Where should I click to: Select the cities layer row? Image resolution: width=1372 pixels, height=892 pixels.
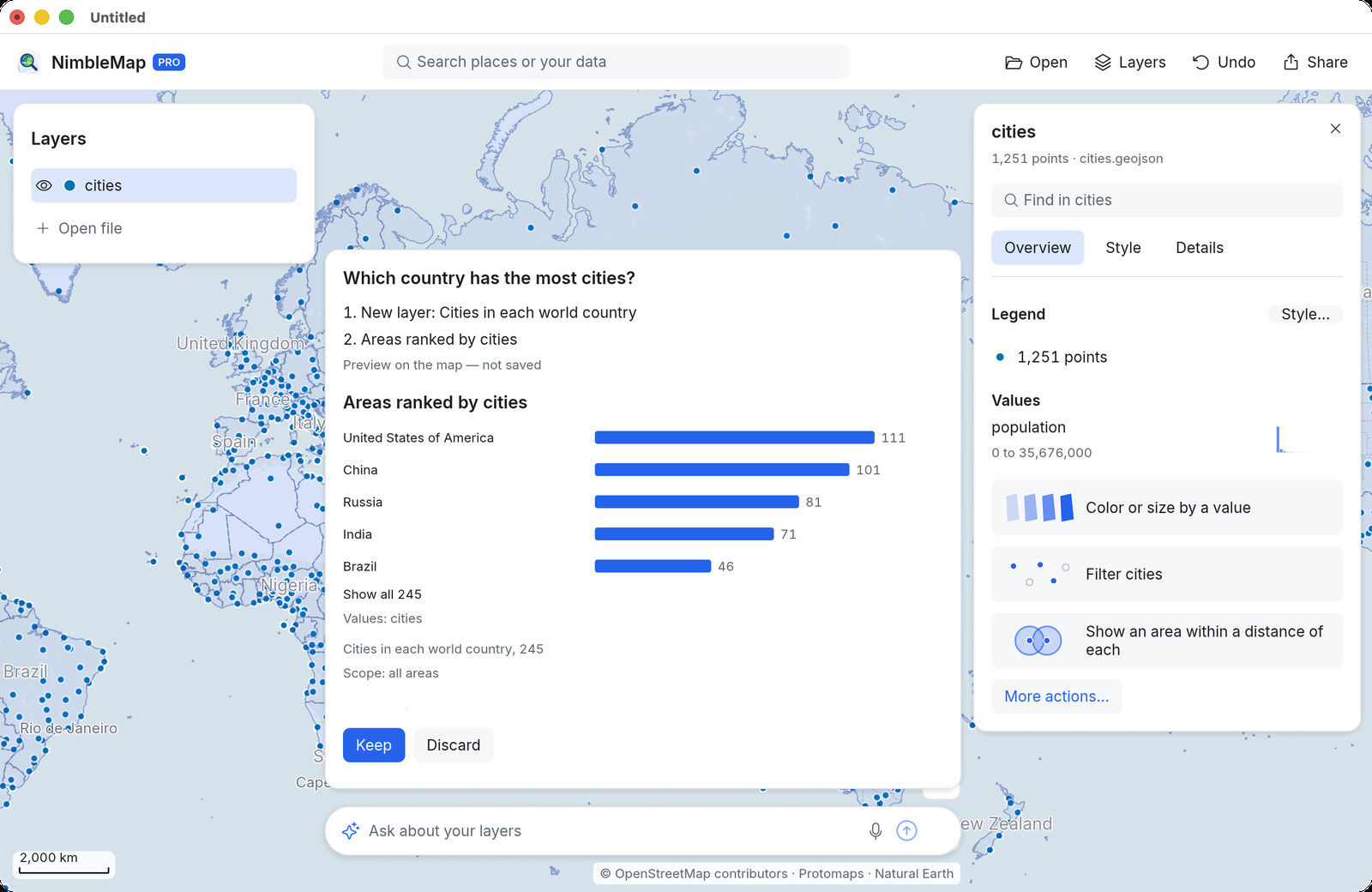pyautogui.click(x=164, y=185)
